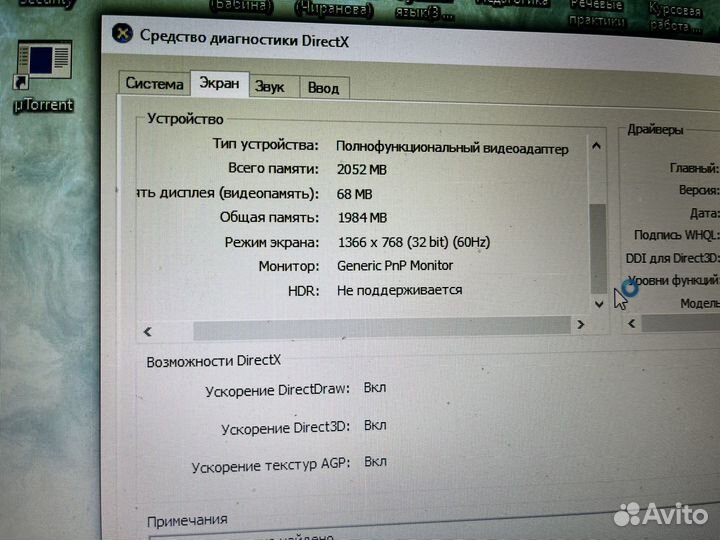The height and width of the screenshot is (540, 720).
Task: Click the Версия label in Драйверы
Action: point(699,190)
